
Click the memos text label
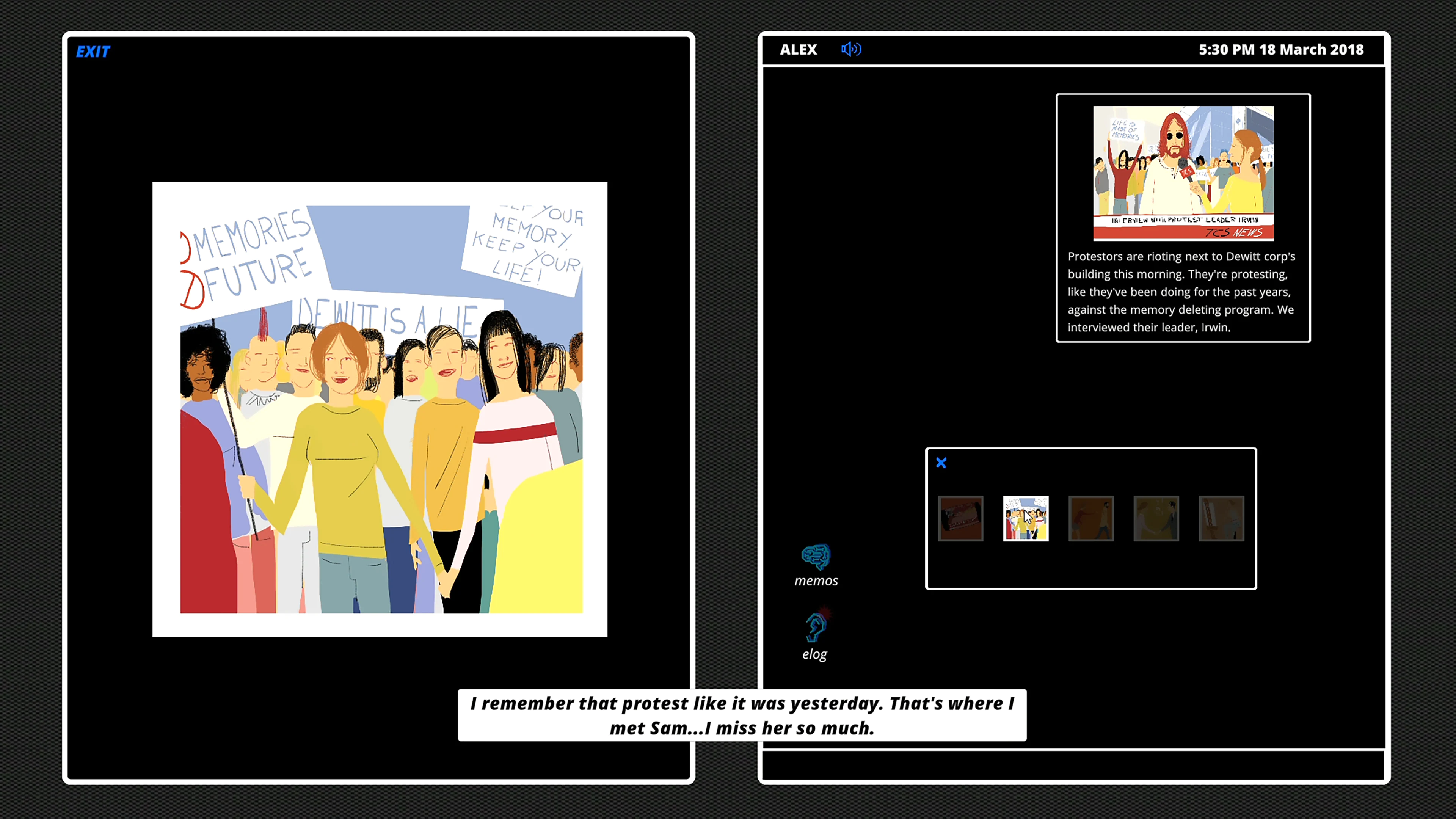816,580
